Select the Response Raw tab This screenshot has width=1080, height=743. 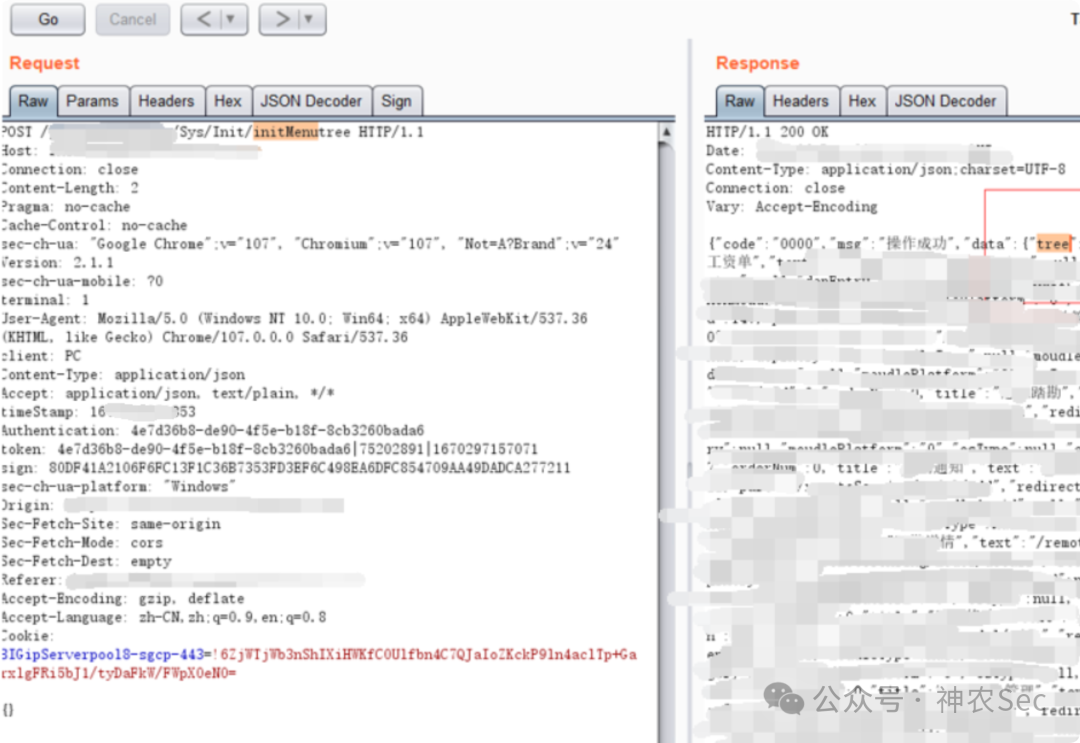[x=740, y=101]
